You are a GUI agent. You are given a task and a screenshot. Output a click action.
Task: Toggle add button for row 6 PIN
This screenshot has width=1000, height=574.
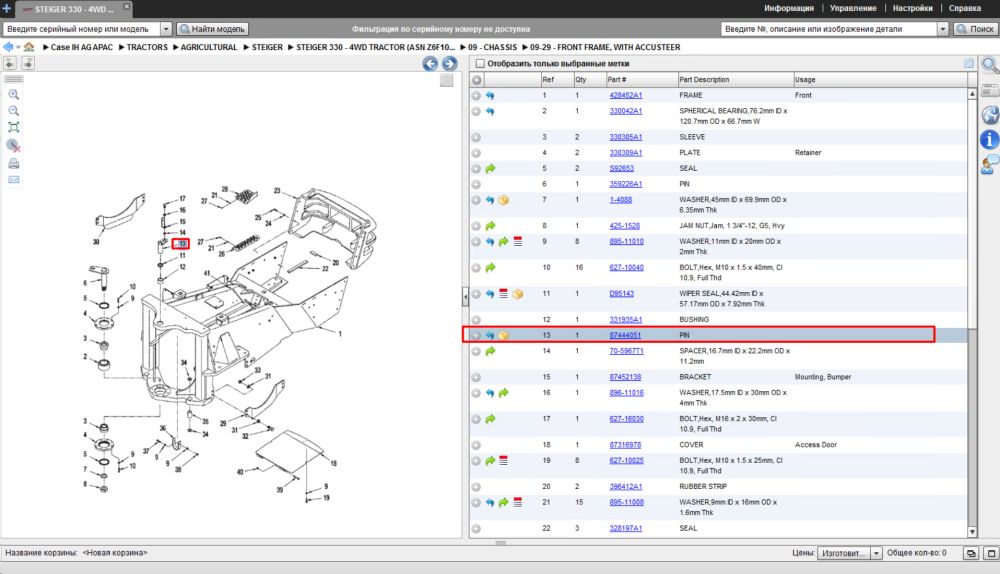pos(476,184)
